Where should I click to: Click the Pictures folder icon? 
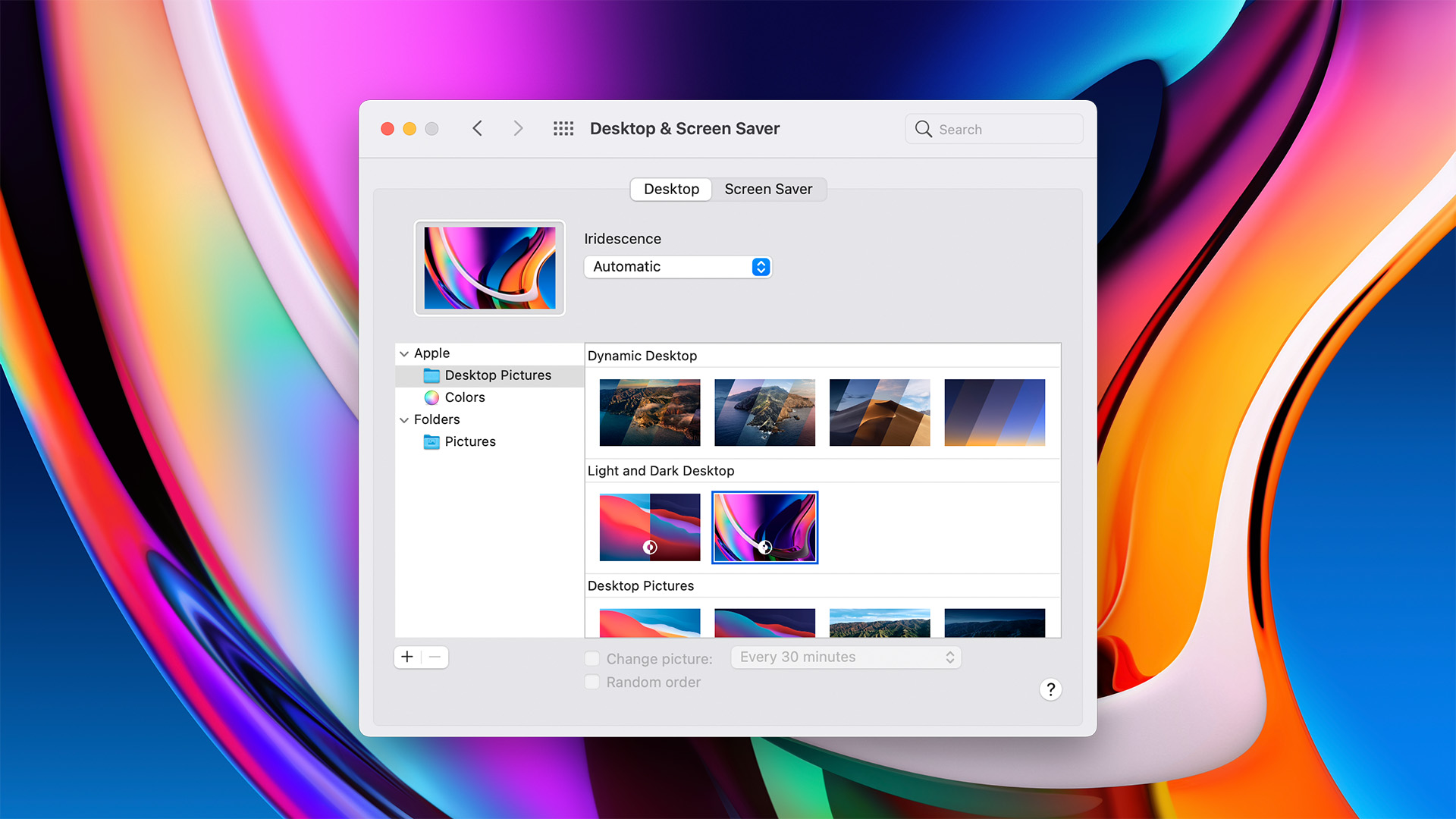coord(431,441)
